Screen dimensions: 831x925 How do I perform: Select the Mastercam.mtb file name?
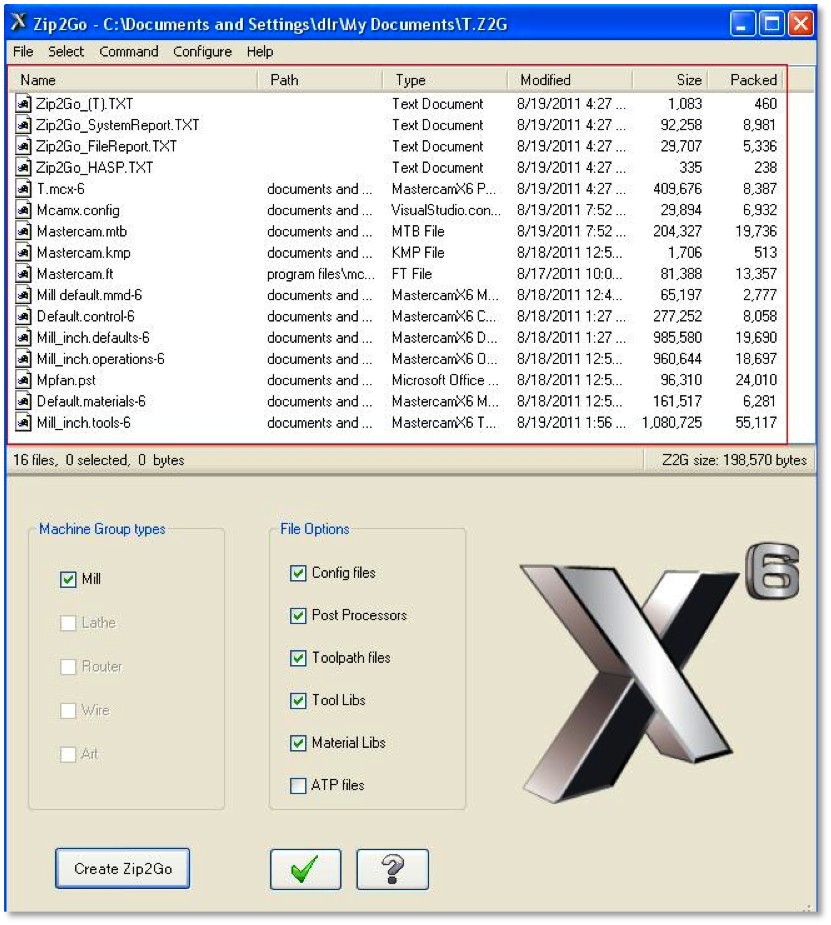pyautogui.click(x=82, y=231)
